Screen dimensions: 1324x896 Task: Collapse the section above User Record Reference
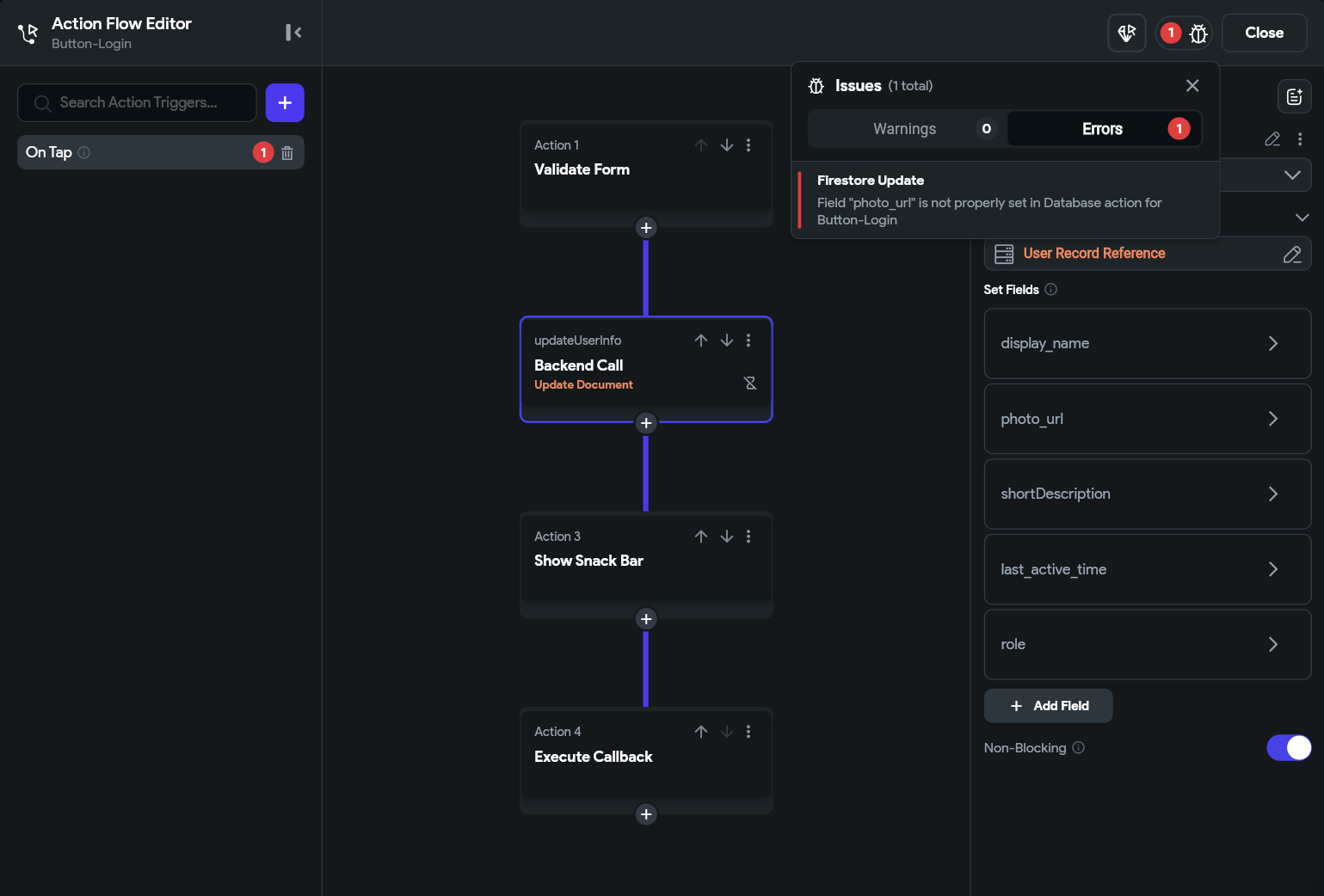click(x=1302, y=218)
